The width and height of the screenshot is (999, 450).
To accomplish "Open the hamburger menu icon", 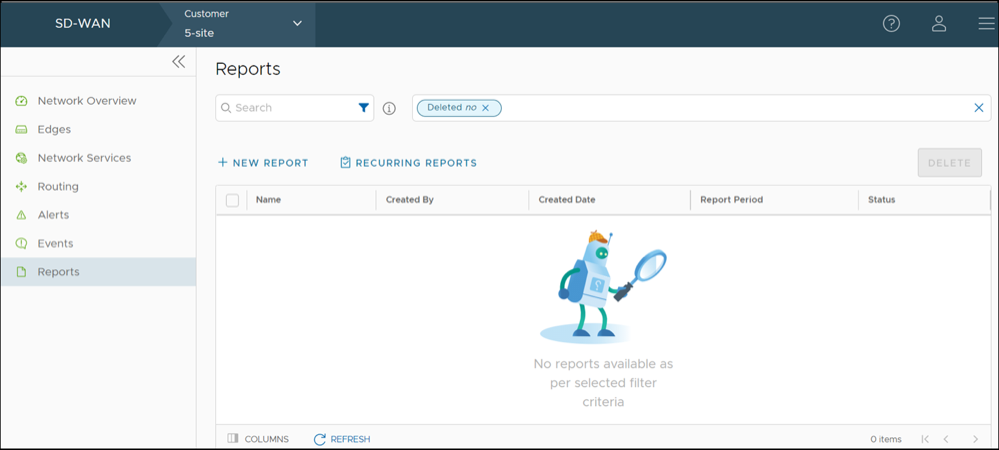I will [986, 24].
